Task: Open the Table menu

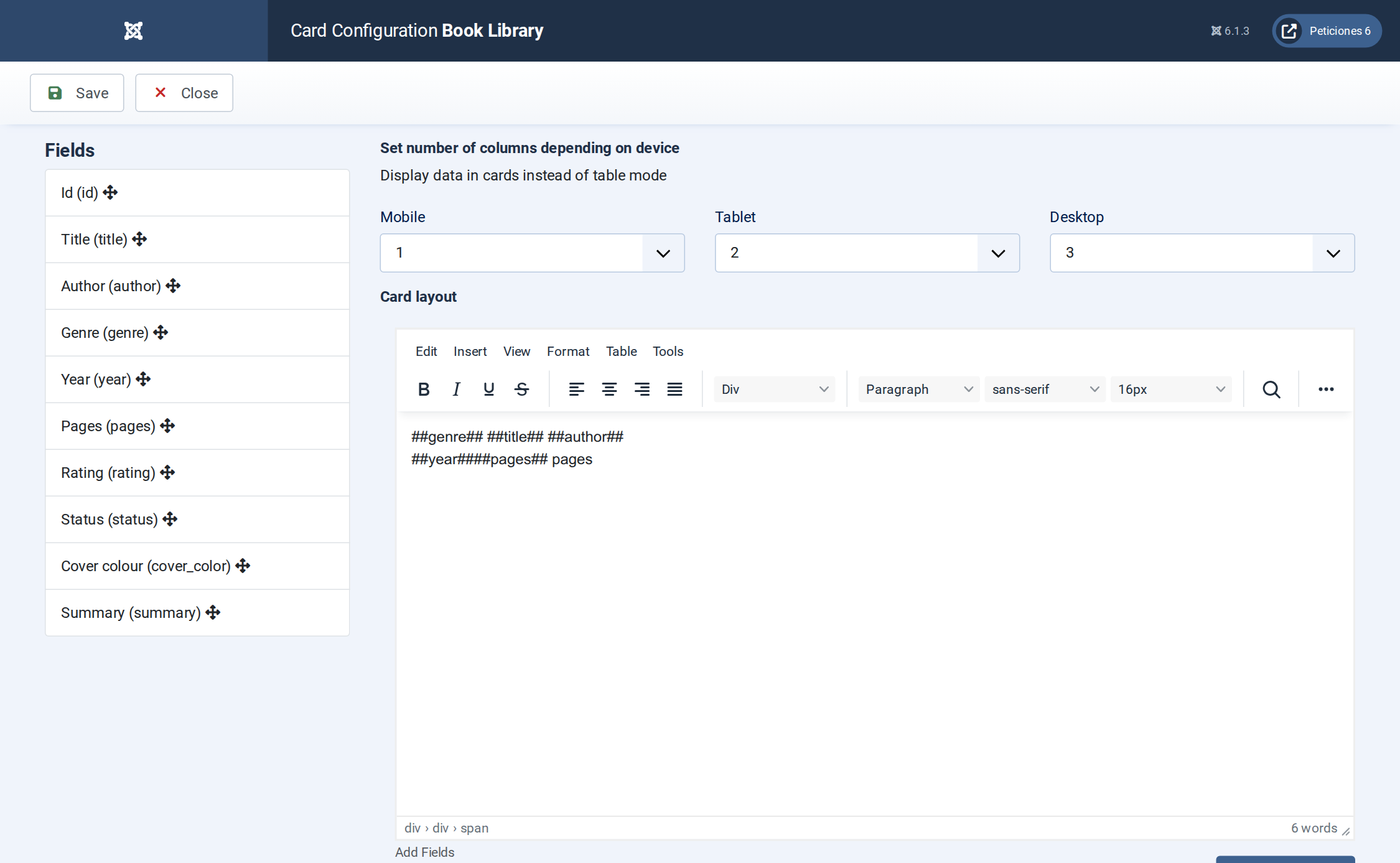Action: click(x=621, y=351)
